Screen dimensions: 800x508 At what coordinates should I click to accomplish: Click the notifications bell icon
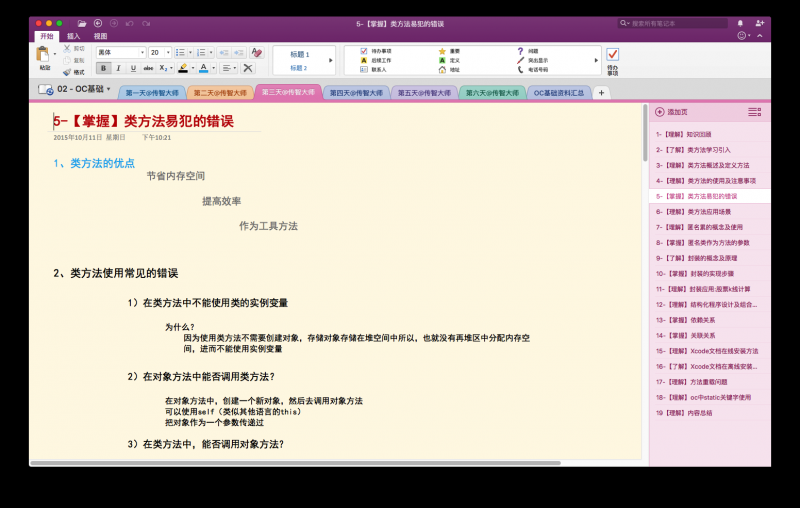[740, 22]
